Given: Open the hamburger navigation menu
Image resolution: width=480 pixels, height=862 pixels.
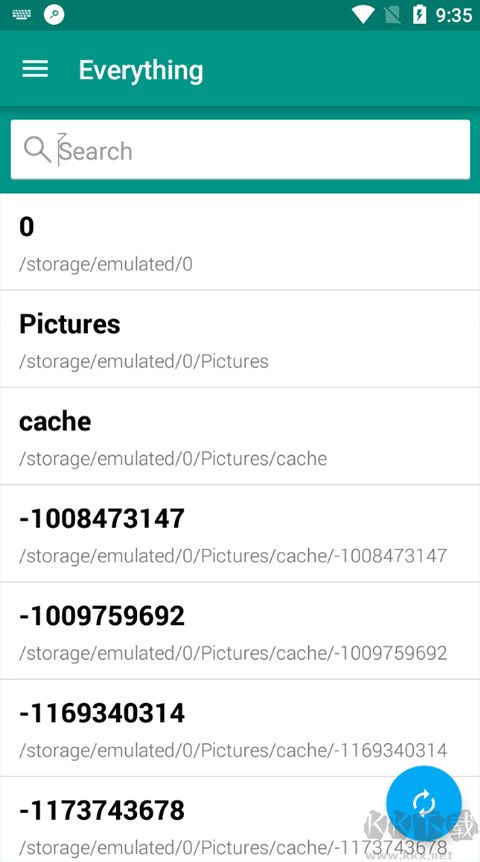Looking at the screenshot, I should tap(35, 69).
